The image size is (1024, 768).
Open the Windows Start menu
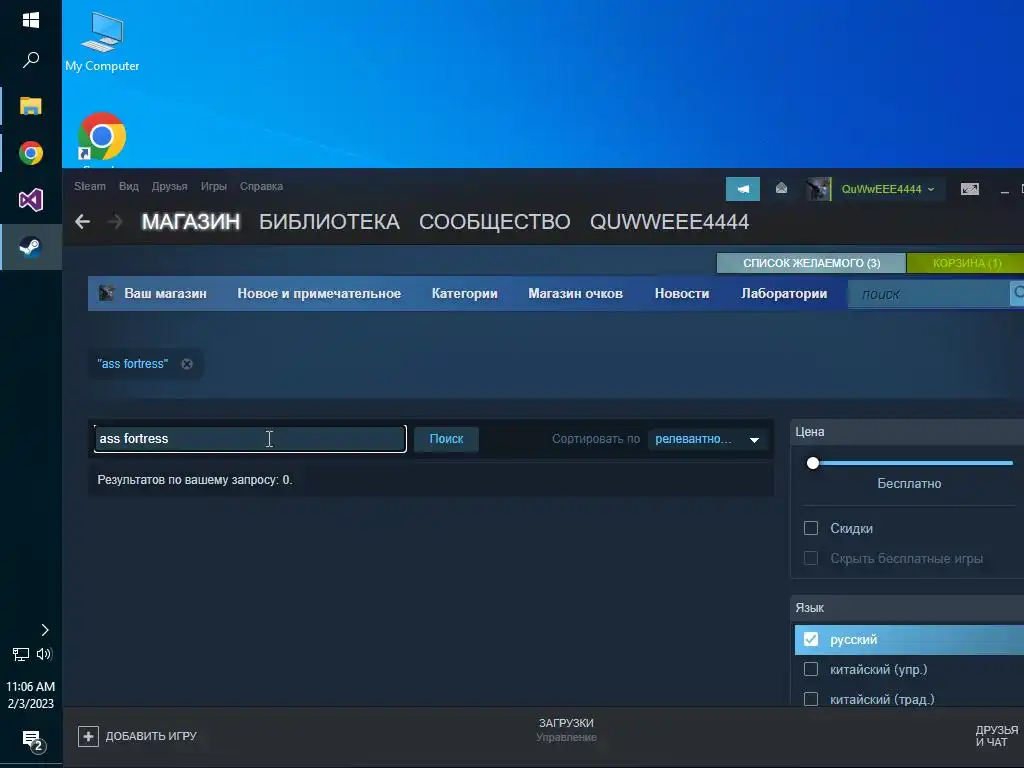pos(31,20)
